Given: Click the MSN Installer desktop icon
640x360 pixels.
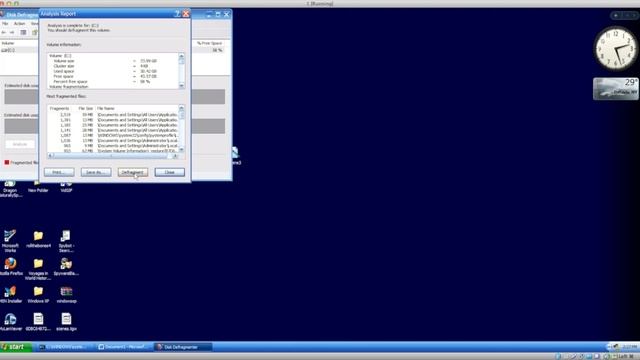Looking at the screenshot, I should point(11,294).
